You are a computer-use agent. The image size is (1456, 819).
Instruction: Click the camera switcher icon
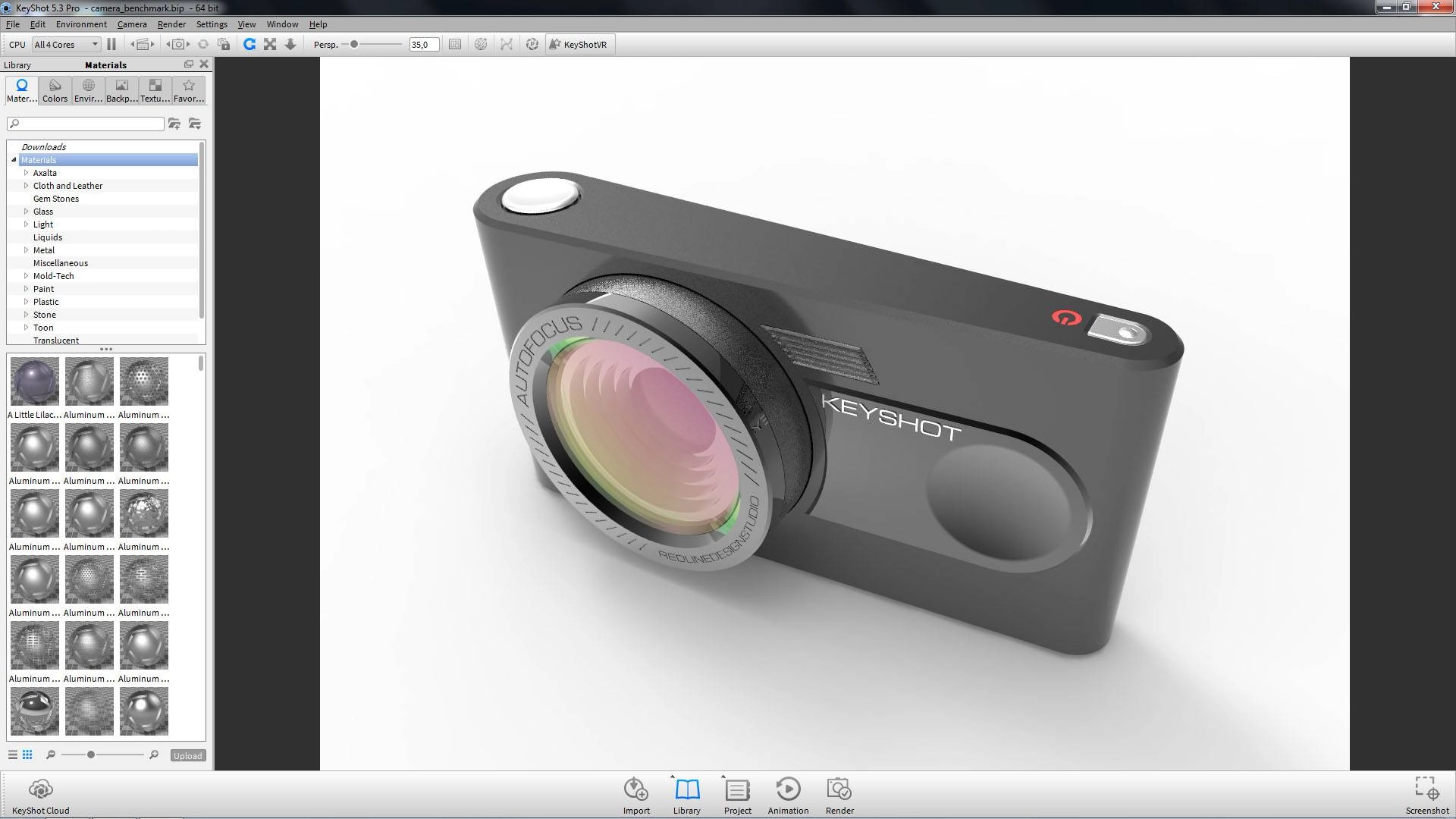click(178, 45)
